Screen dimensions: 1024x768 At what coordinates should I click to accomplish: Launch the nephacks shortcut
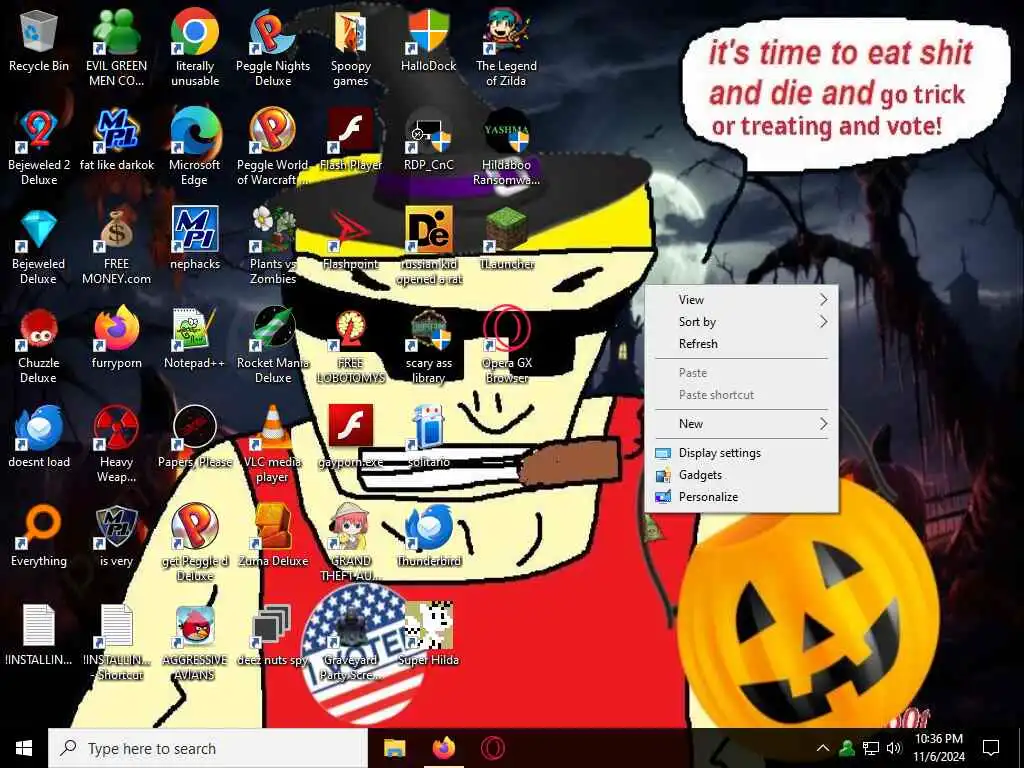(x=195, y=239)
